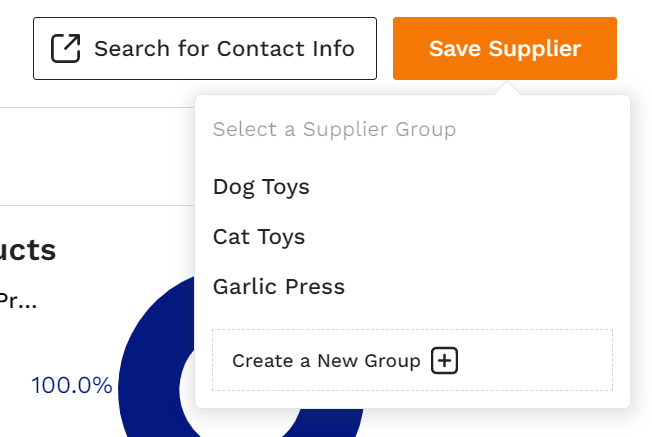Click the Contact Info wording in search button

(286, 49)
